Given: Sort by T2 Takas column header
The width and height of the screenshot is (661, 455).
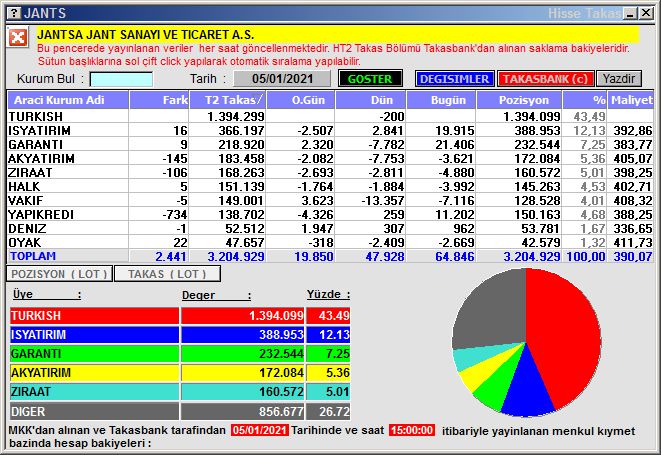Looking at the screenshot, I should 228,100.
